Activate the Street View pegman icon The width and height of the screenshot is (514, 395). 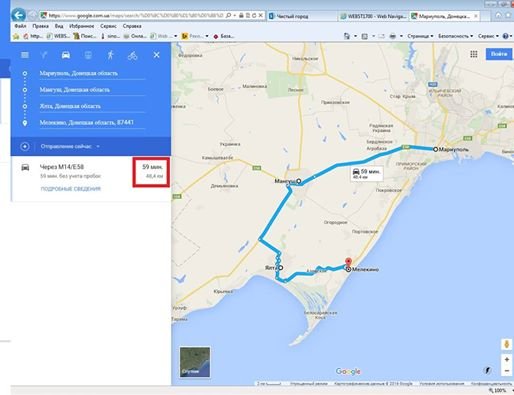tap(507, 344)
